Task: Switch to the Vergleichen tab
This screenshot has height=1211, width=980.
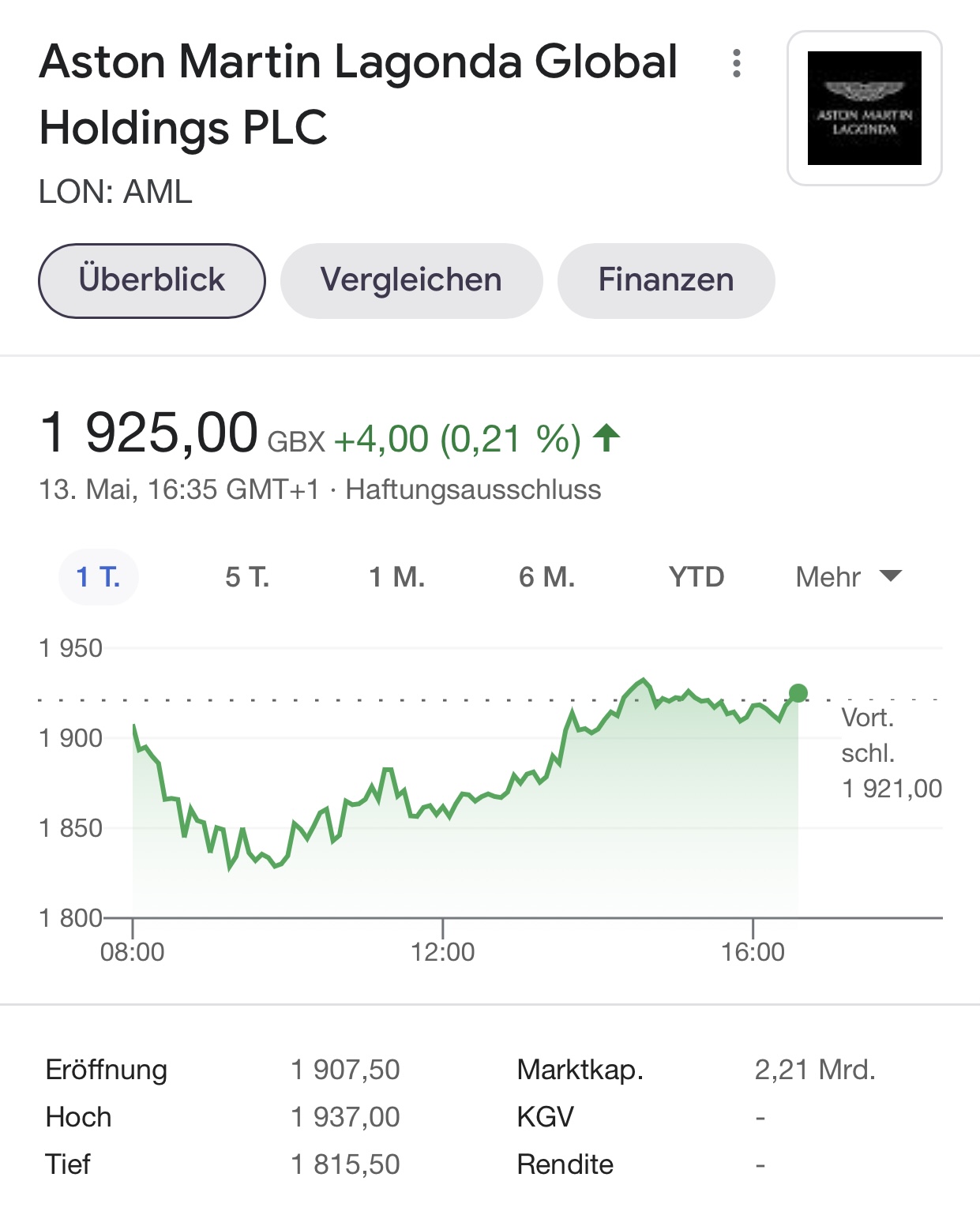Action: click(x=411, y=280)
